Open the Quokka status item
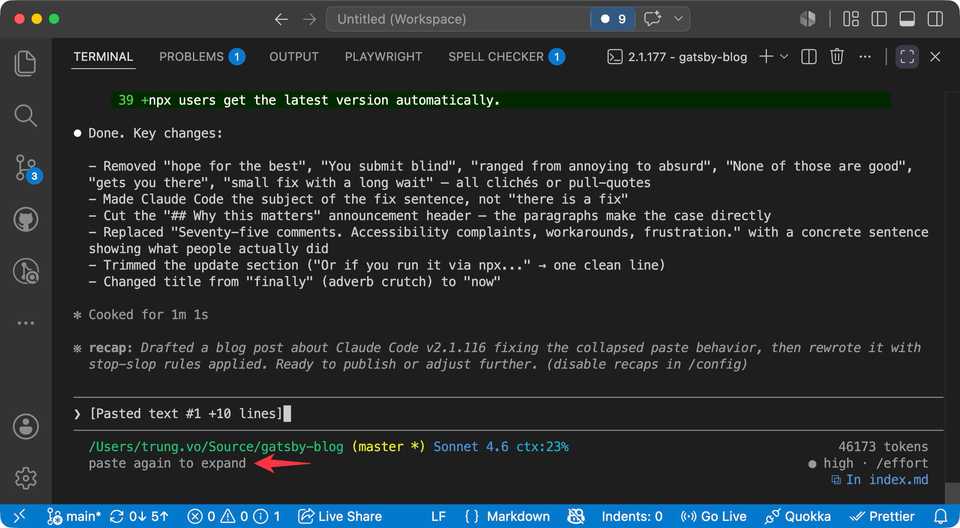Screen dimensions: 960x528 pos(797,516)
